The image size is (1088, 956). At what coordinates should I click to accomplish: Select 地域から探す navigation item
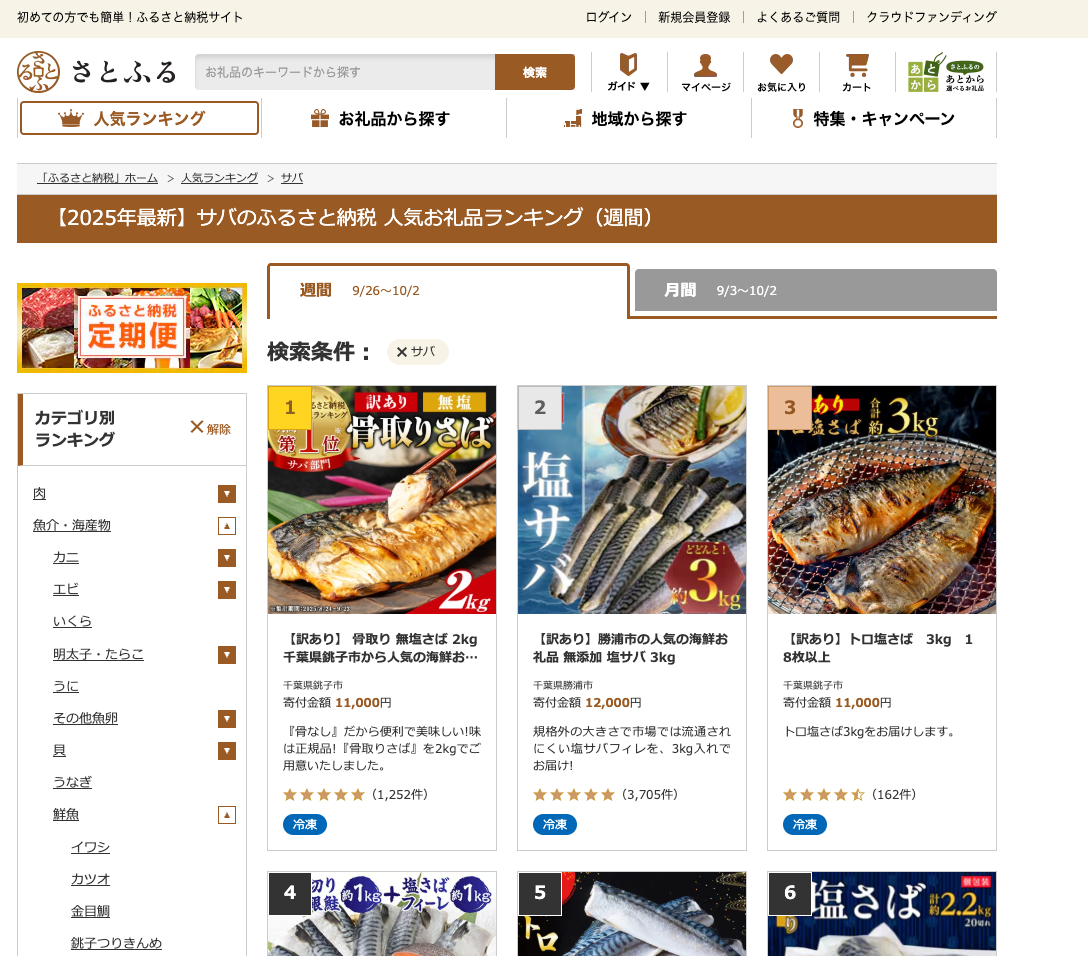629,119
